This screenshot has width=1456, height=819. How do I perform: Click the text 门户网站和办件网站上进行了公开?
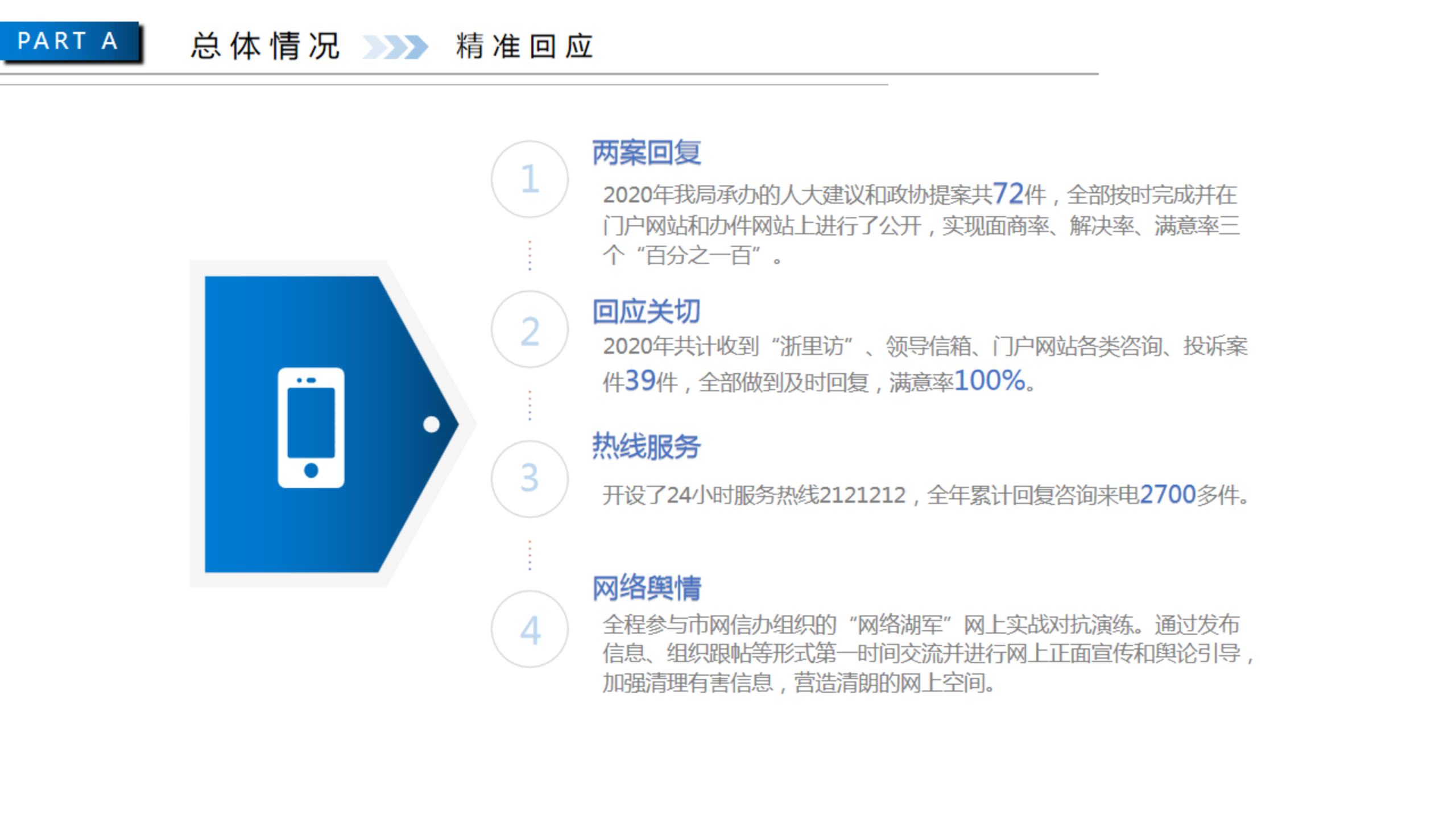[x=762, y=226]
